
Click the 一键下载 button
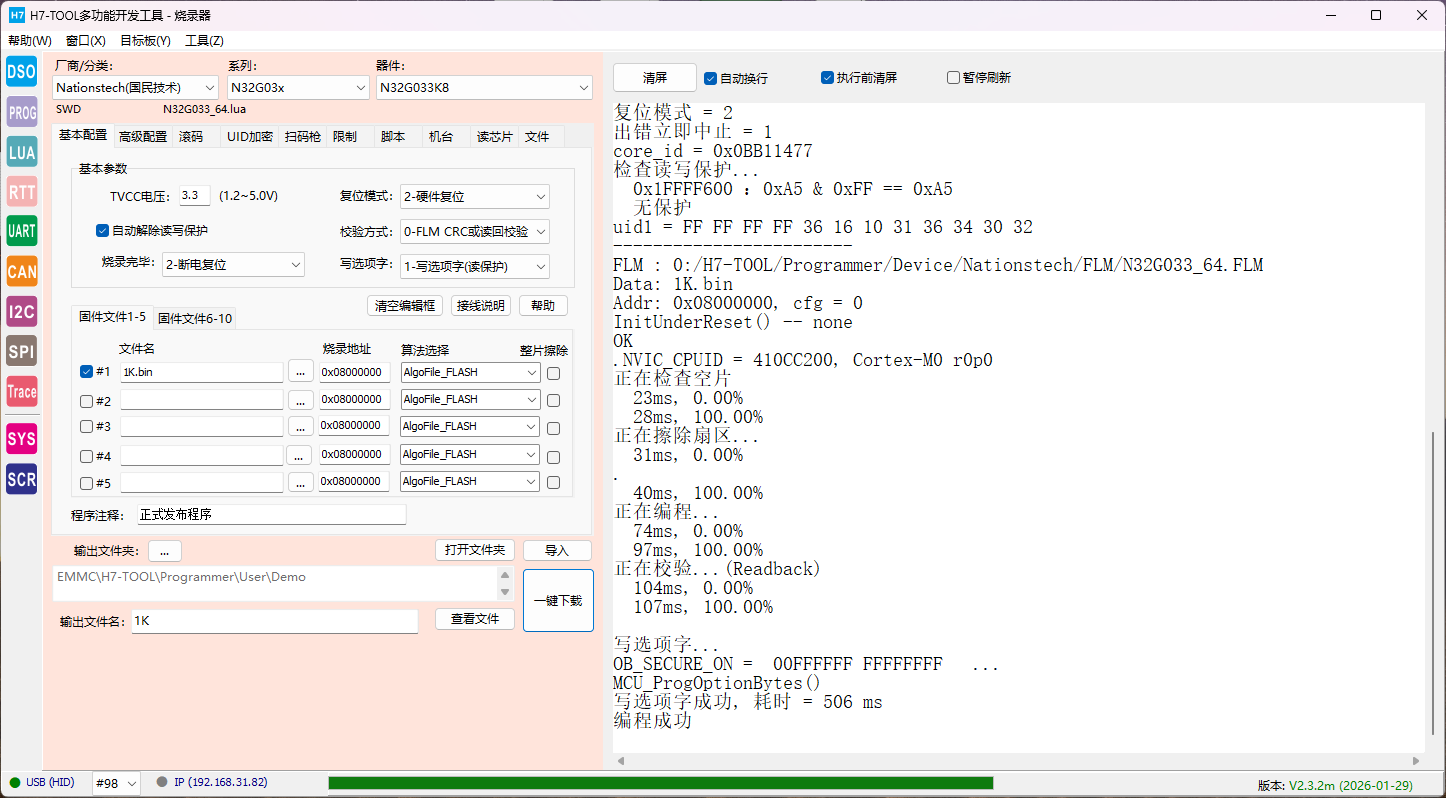click(557, 600)
